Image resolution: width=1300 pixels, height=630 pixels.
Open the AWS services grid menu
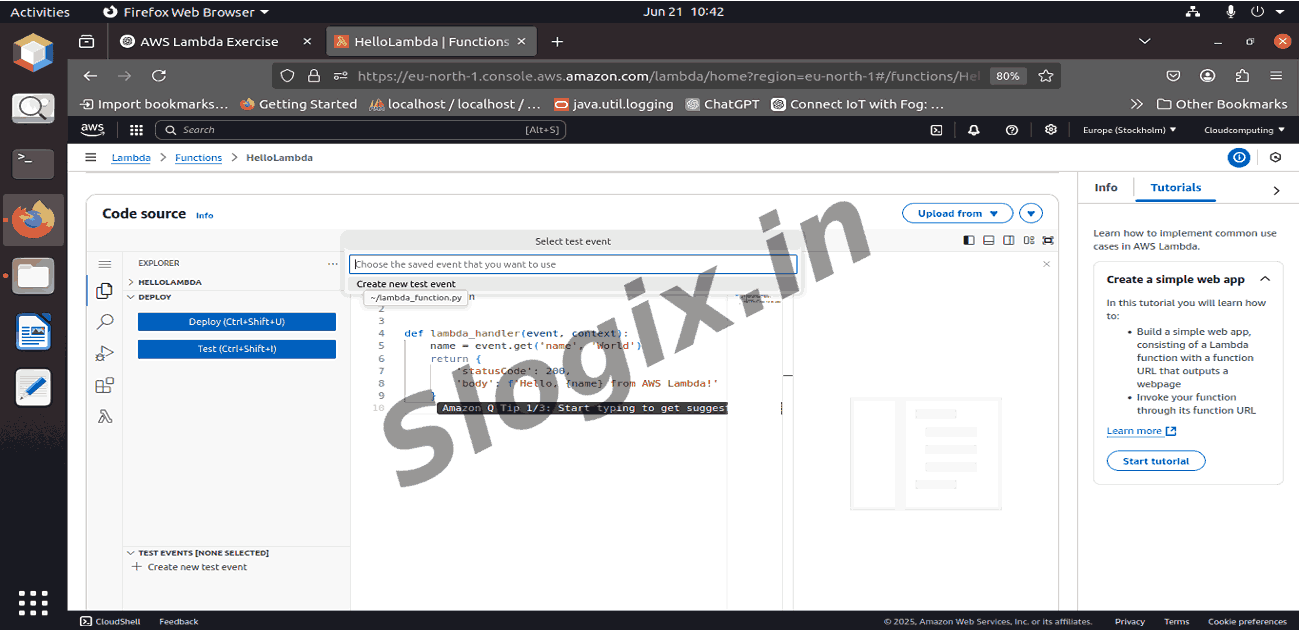(x=136, y=130)
